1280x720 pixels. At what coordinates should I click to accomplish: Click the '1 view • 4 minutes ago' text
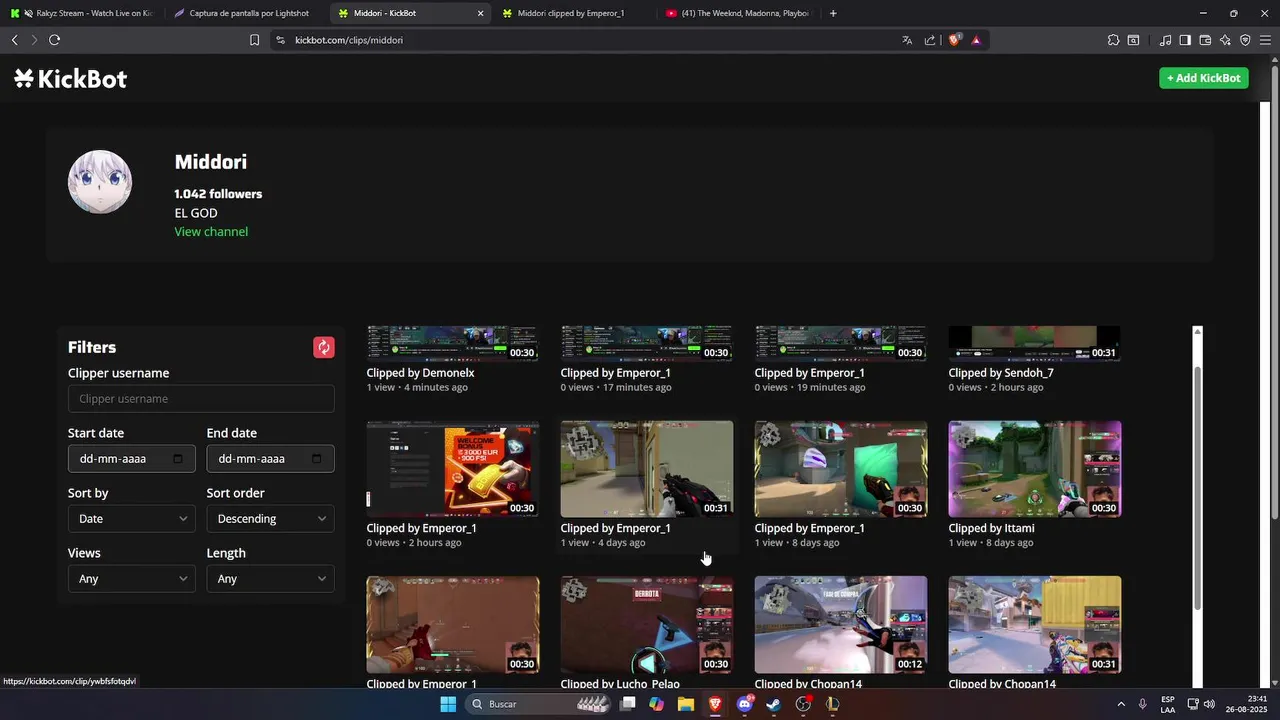(x=417, y=387)
